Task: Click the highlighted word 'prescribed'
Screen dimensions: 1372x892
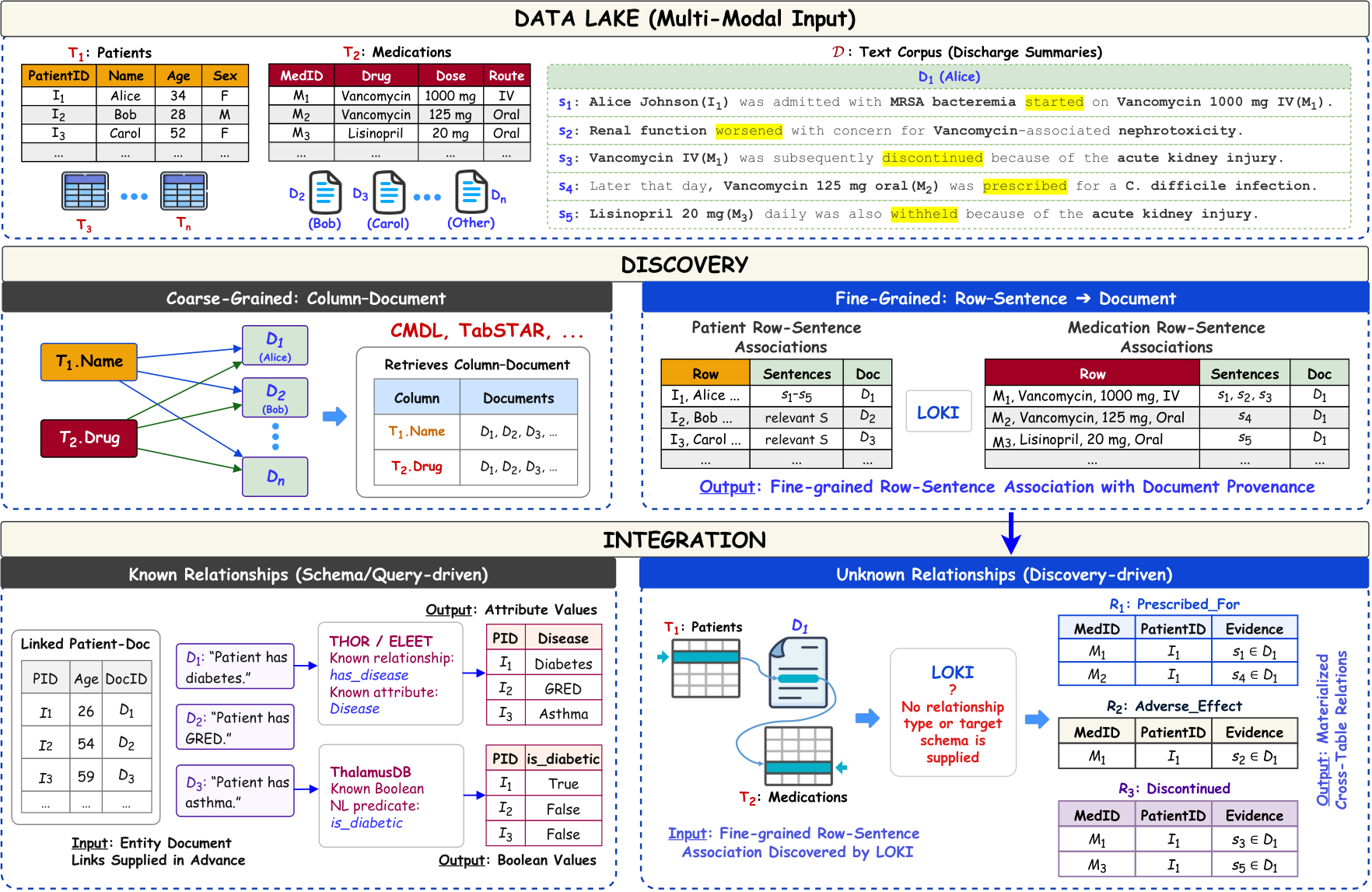Action: 1024,186
